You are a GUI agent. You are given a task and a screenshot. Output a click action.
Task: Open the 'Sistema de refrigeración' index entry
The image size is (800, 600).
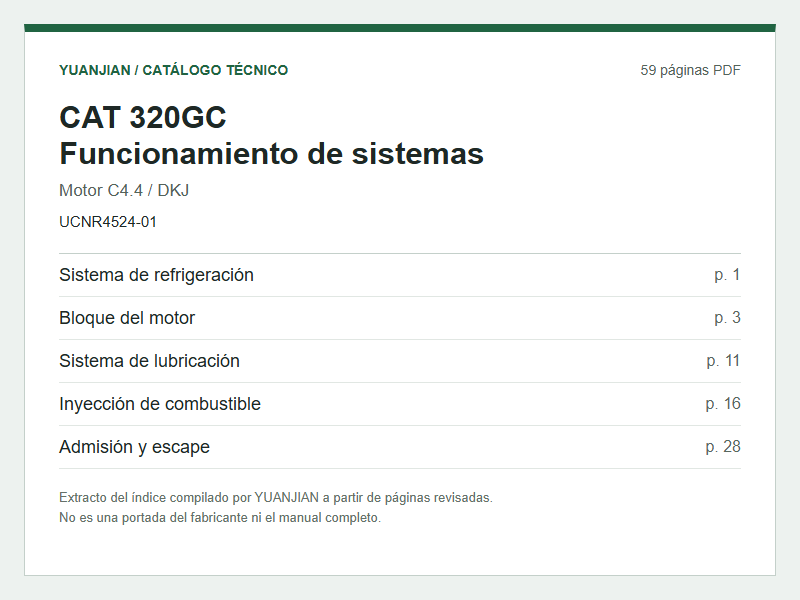pyautogui.click(x=400, y=275)
